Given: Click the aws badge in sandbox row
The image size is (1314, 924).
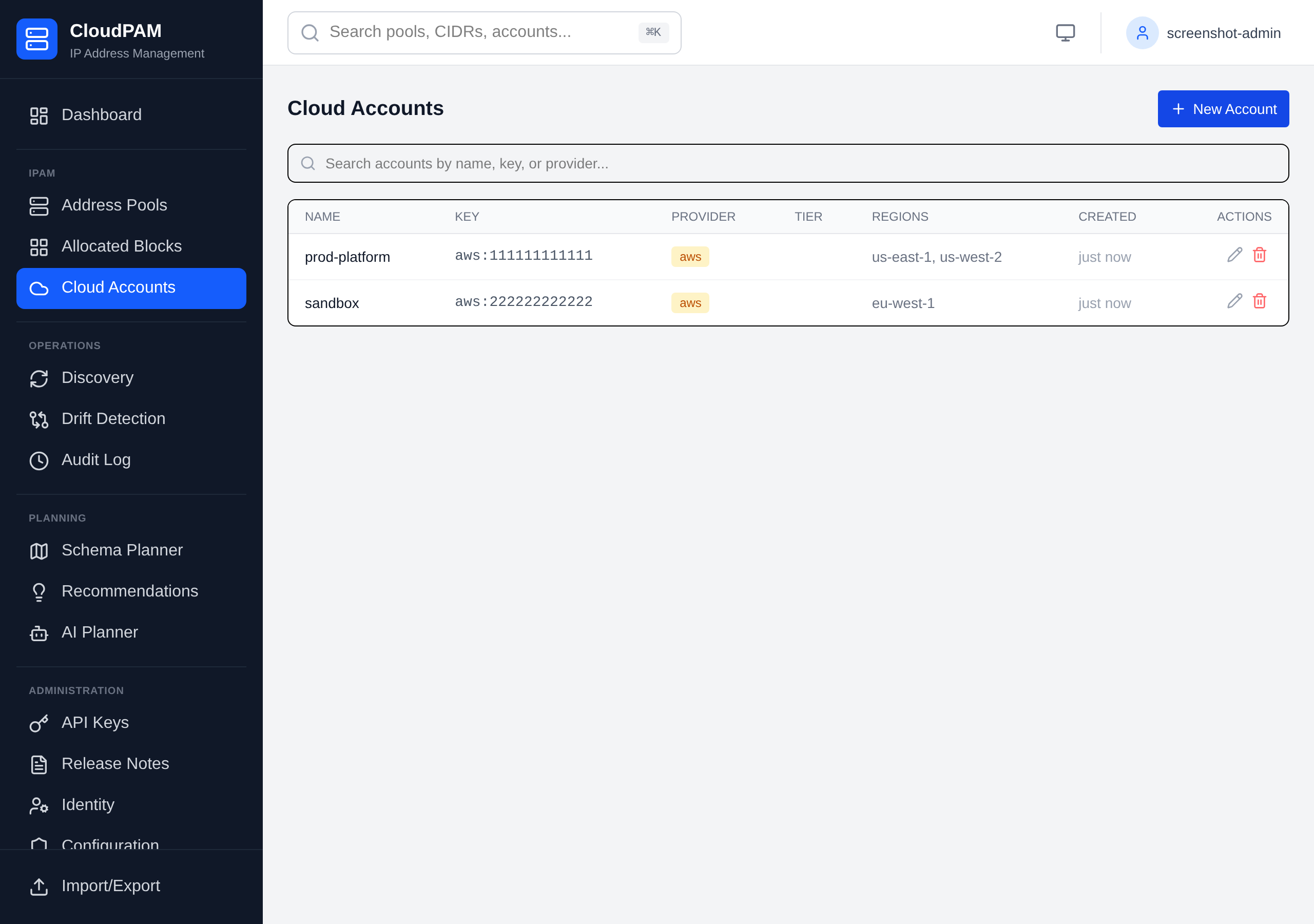Looking at the screenshot, I should pos(690,303).
